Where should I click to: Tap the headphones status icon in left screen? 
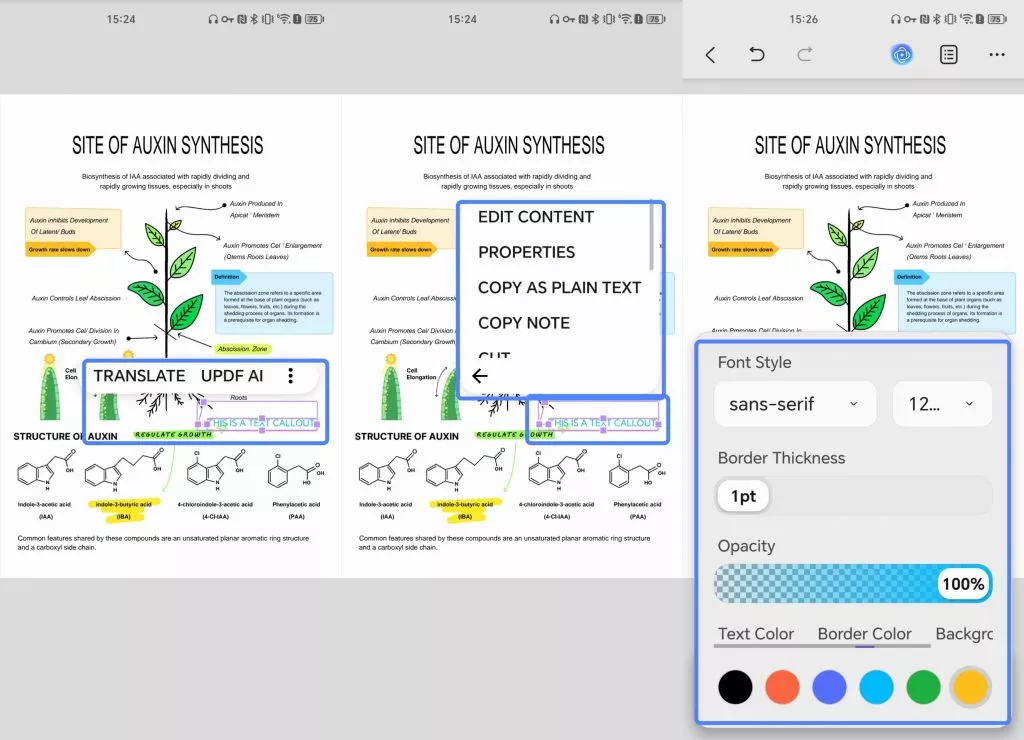[x=213, y=19]
